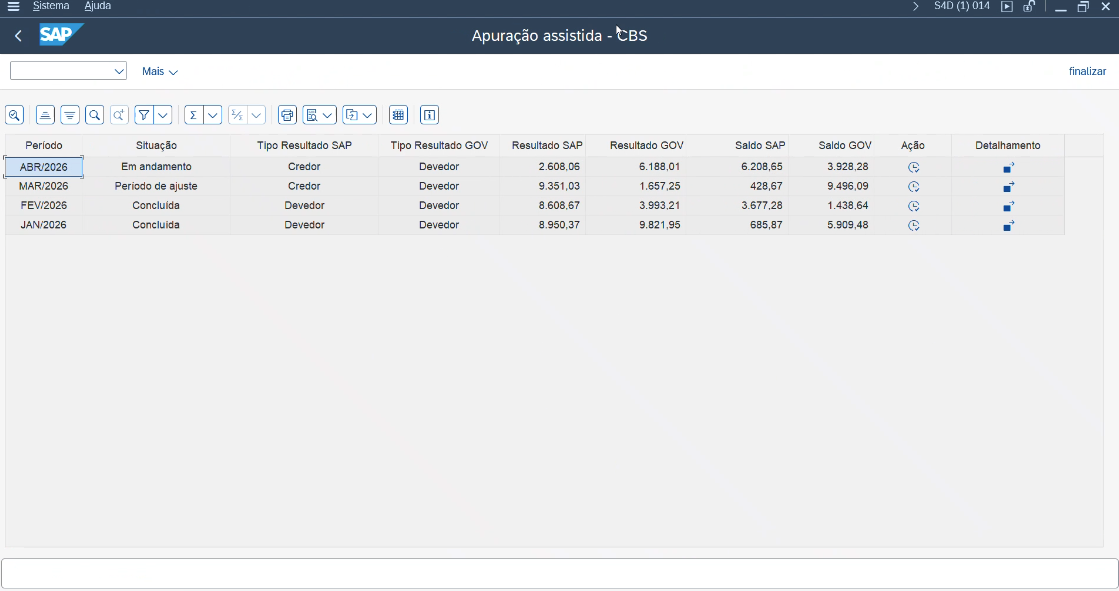This screenshot has width=1119, height=591.
Task: Click the 2.608,06 Resultado SAP value
Action: pos(559,166)
